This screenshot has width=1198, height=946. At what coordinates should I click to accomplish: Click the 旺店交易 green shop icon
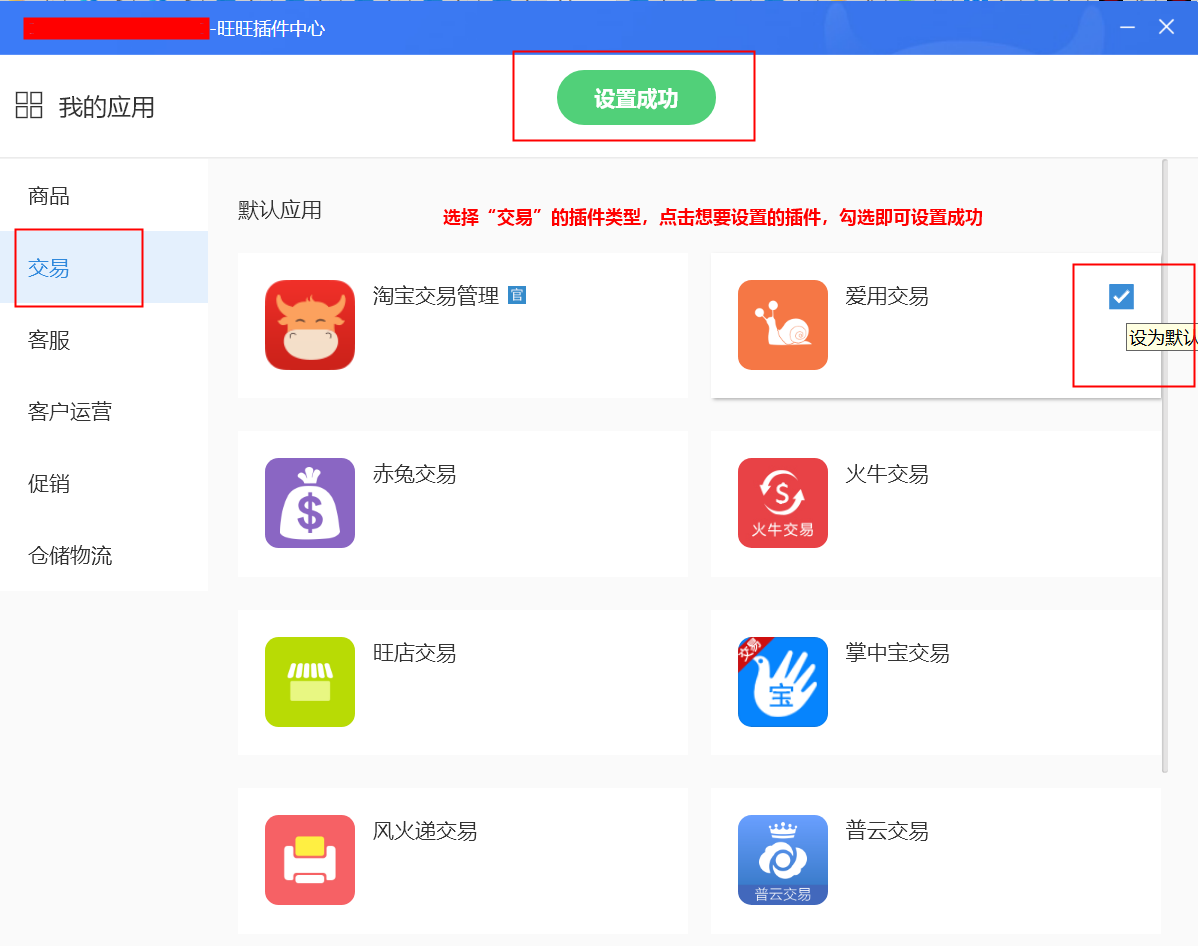point(310,682)
